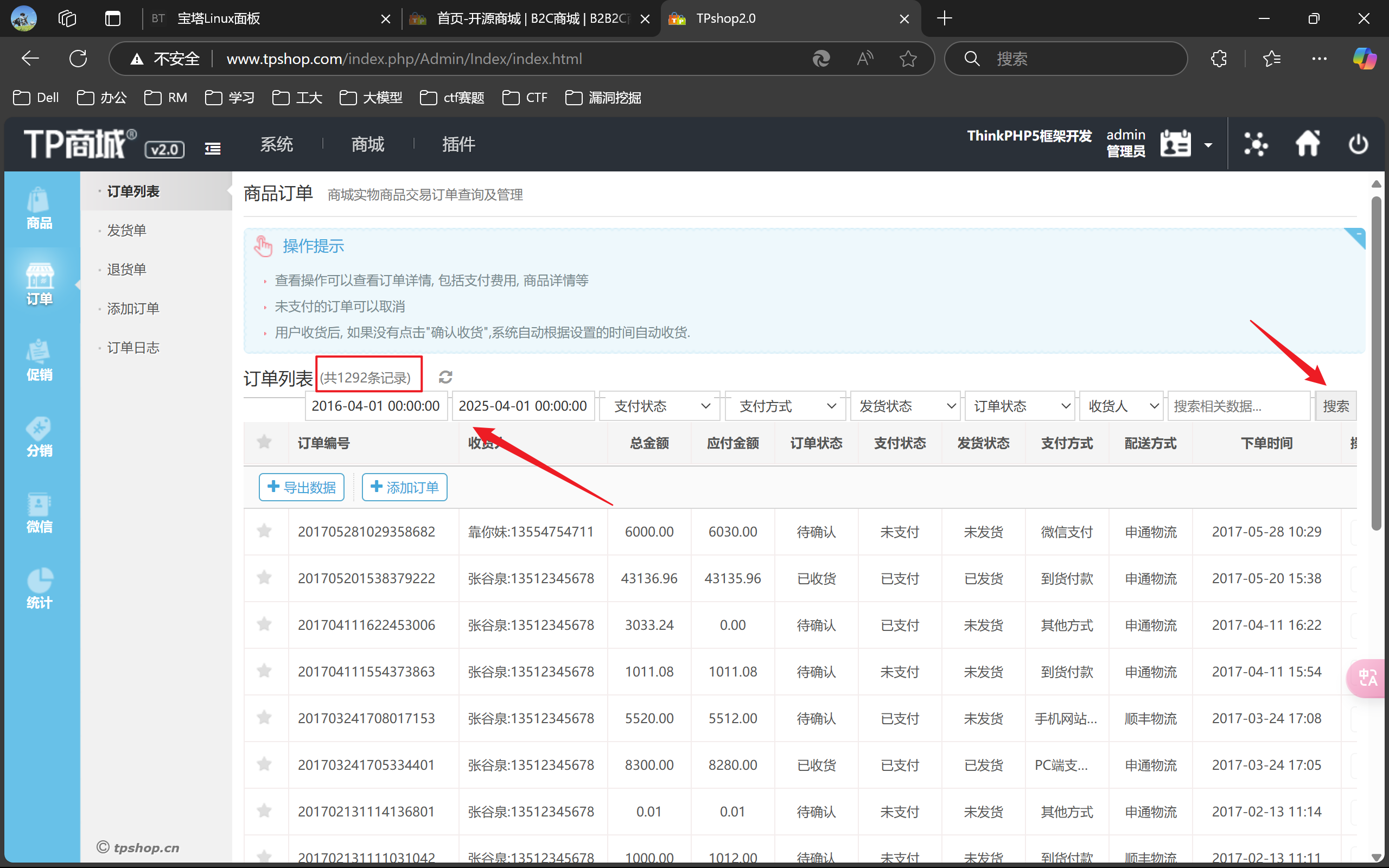Viewport: 1389px width, 868px height.
Task: Open the 促销 sidebar icon
Action: click(39, 360)
